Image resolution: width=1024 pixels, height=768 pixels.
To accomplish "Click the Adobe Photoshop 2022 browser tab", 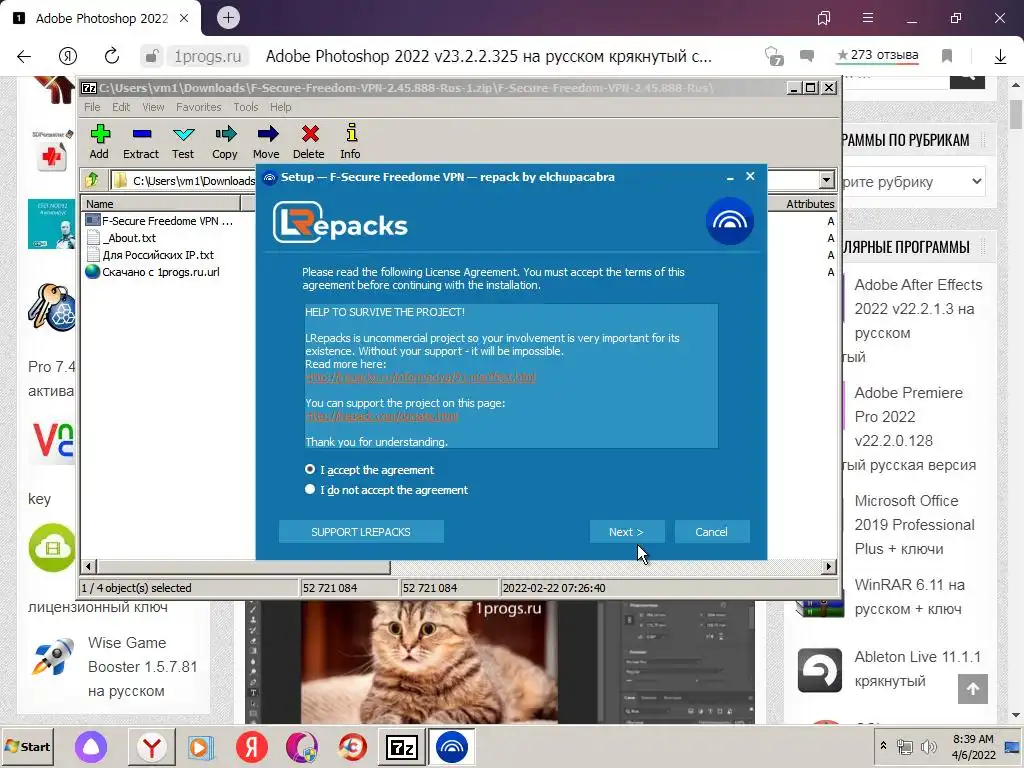I will pos(101,18).
